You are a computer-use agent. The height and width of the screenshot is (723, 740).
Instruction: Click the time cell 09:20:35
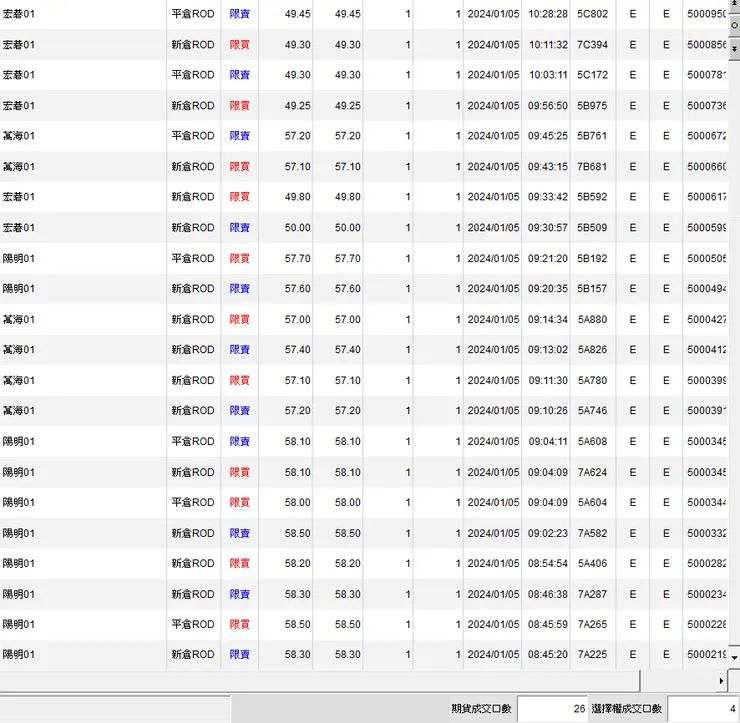(548, 289)
